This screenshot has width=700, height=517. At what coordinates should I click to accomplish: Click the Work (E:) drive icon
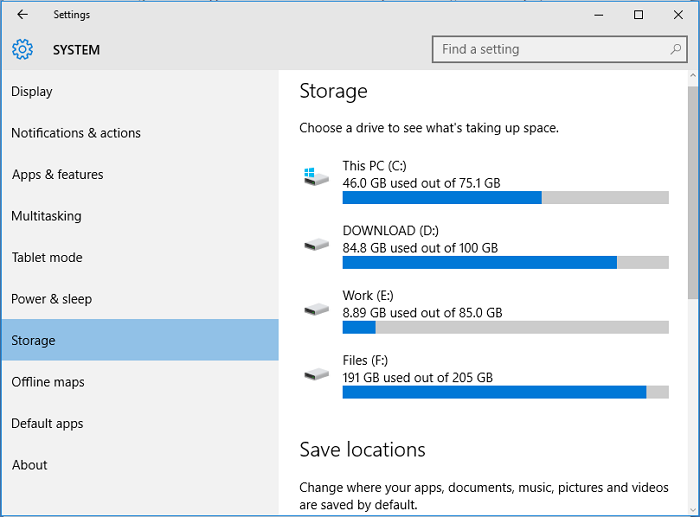click(x=317, y=309)
